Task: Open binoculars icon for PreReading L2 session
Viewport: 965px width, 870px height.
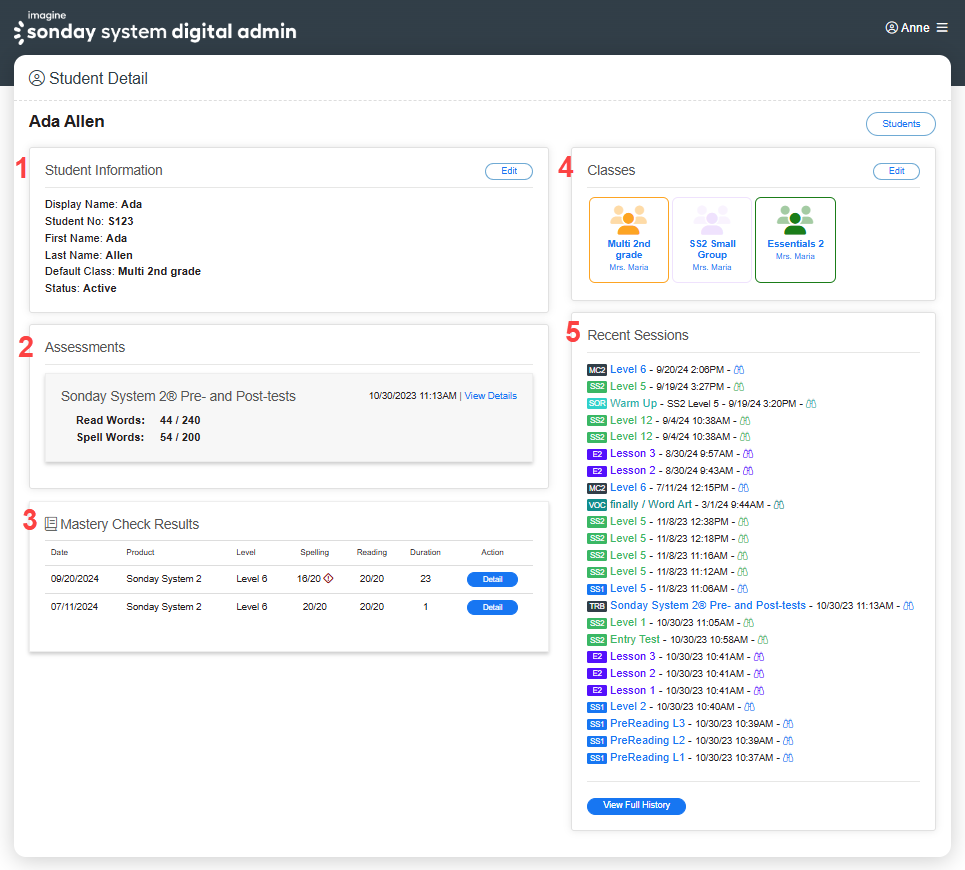Action: [x=788, y=741]
